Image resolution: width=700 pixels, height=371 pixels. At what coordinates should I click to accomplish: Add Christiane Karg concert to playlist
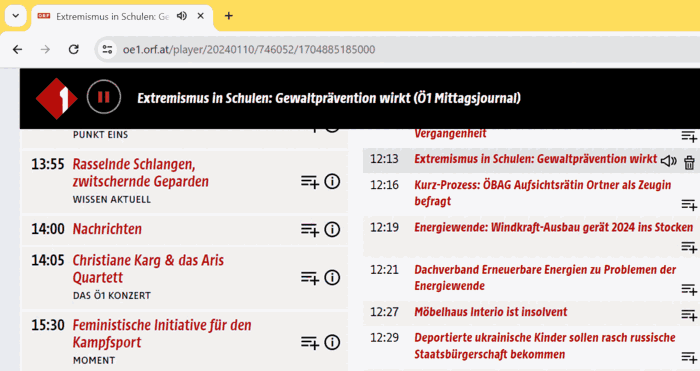coord(310,278)
